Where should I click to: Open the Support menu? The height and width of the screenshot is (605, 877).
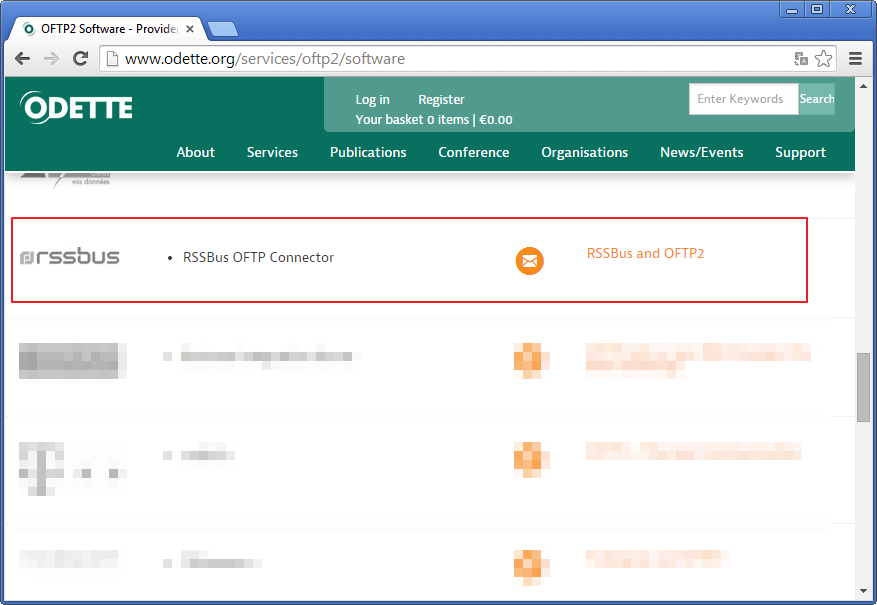(800, 152)
